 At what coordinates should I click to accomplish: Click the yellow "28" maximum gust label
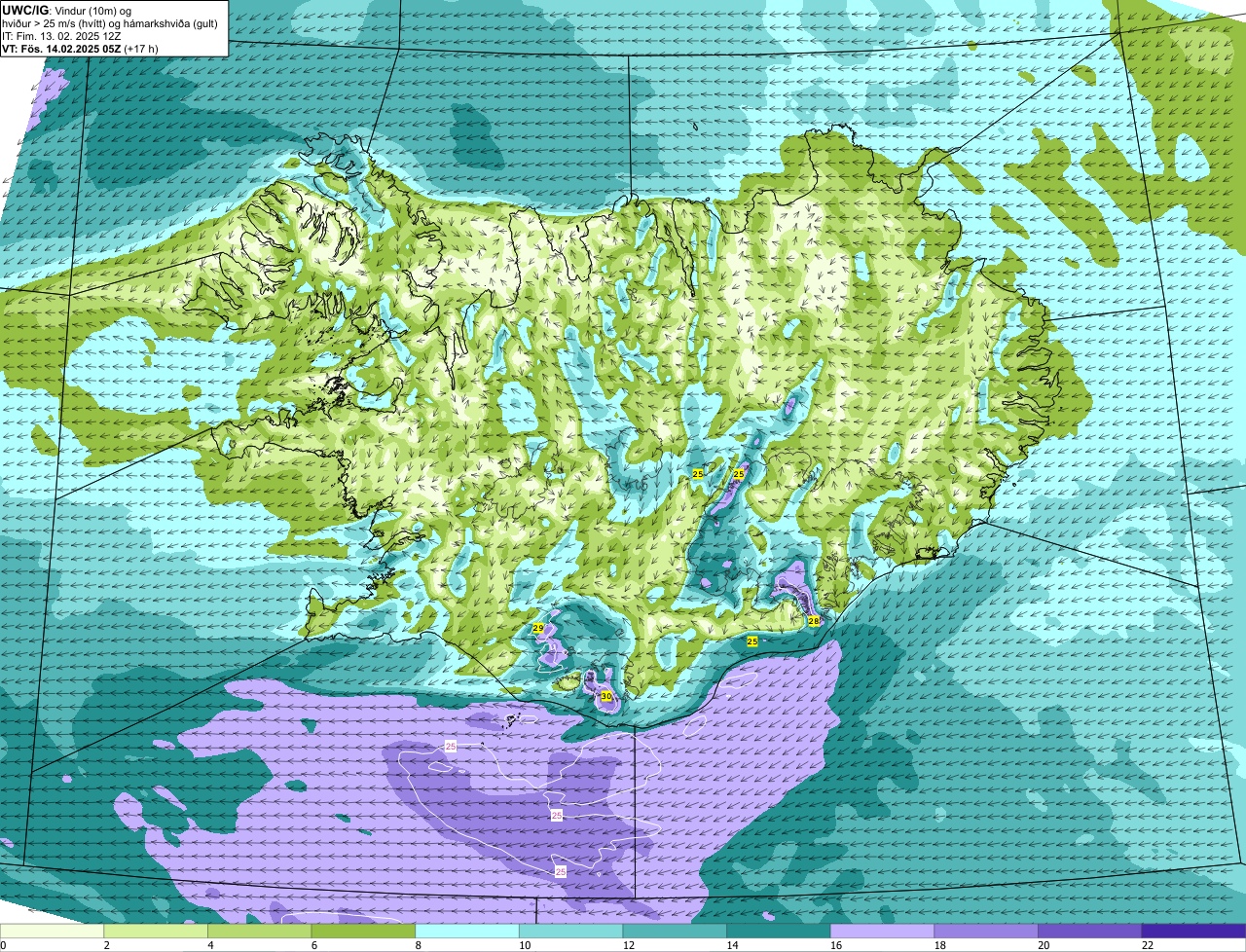[814, 621]
